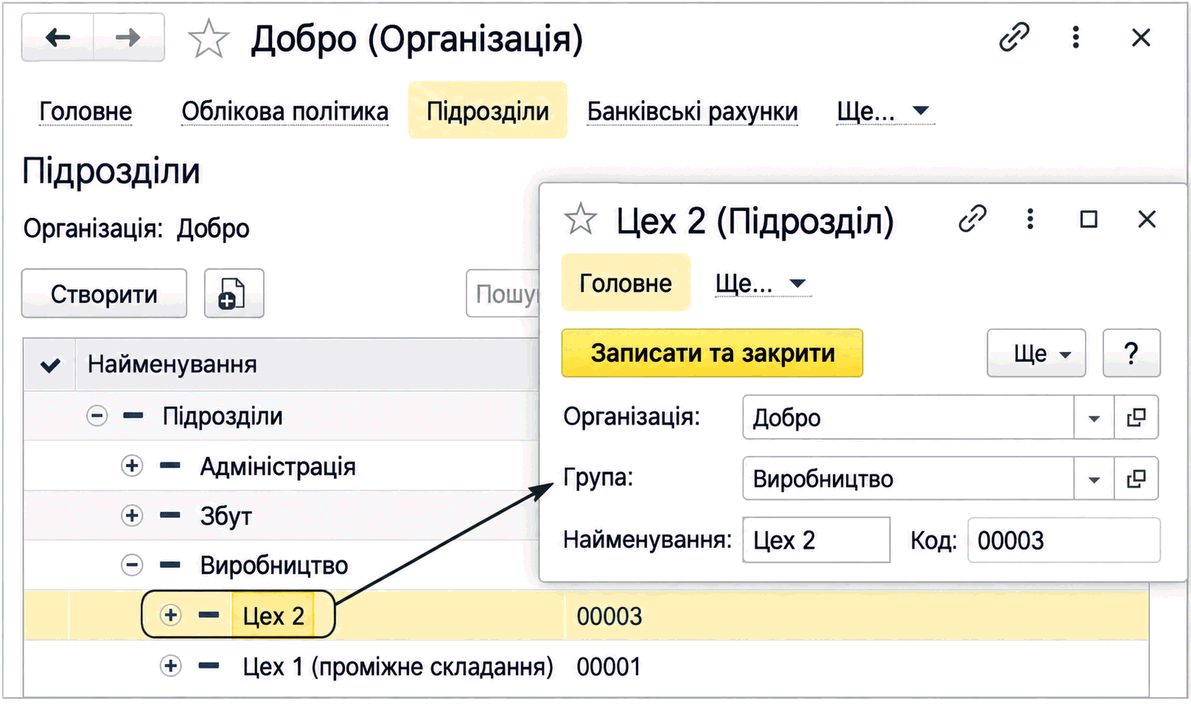This screenshot has height=706, width=1191.
Task: Click the Група field with Виробництво
Action: pyautogui.click(x=908, y=479)
